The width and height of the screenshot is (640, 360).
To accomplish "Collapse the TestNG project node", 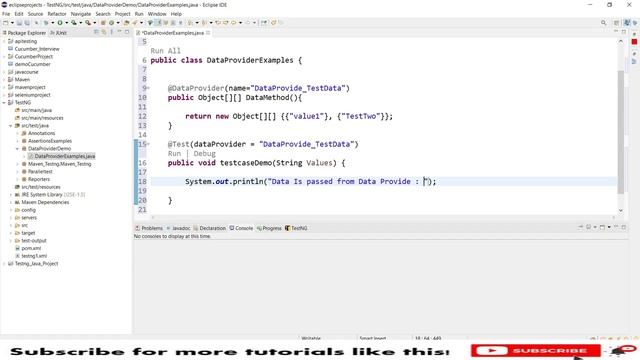I will pos(4,102).
